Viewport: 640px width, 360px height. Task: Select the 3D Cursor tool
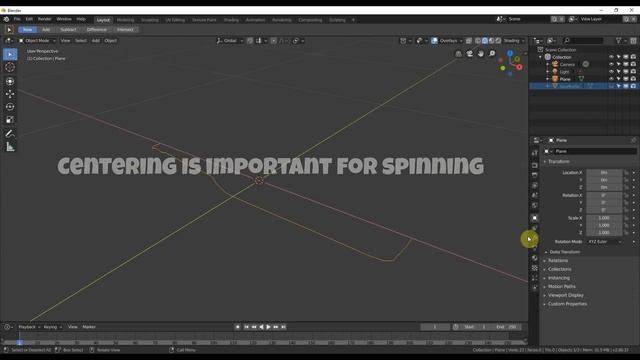[x=10, y=67]
